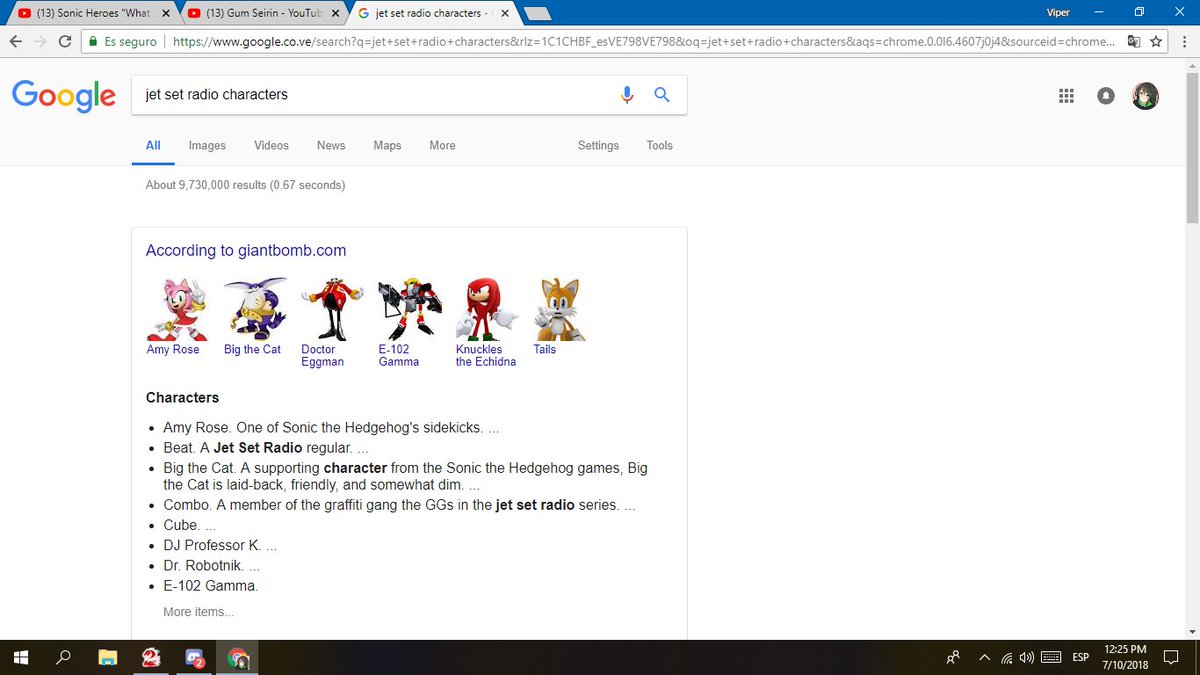The width and height of the screenshot is (1200, 675).
Task: Close the Gum Seirin YouTube tab
Action: [335, 13]
